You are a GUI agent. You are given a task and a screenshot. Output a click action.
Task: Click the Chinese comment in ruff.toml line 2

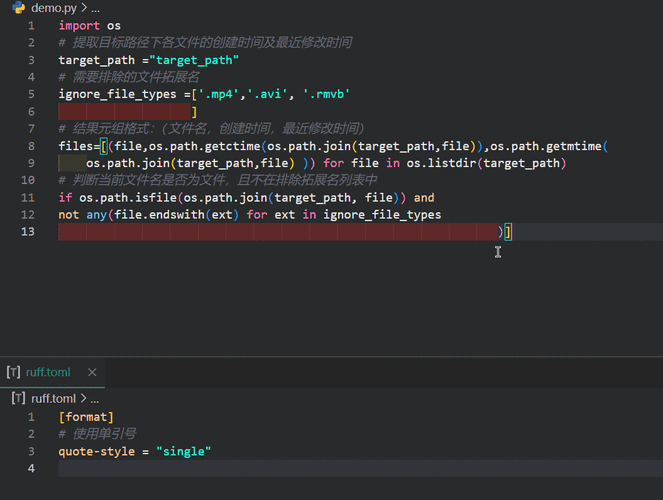(x=97, y=434)
